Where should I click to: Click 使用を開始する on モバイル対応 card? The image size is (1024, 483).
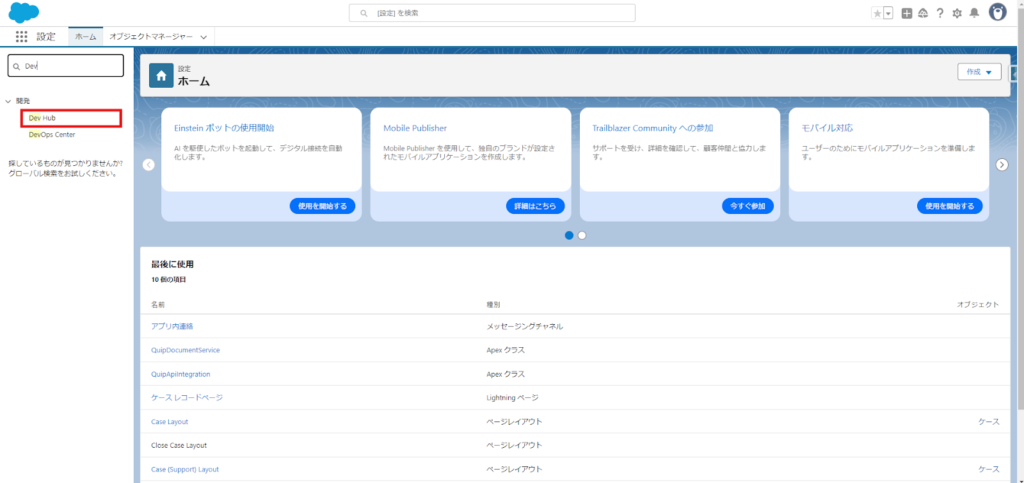coord(950,206)
